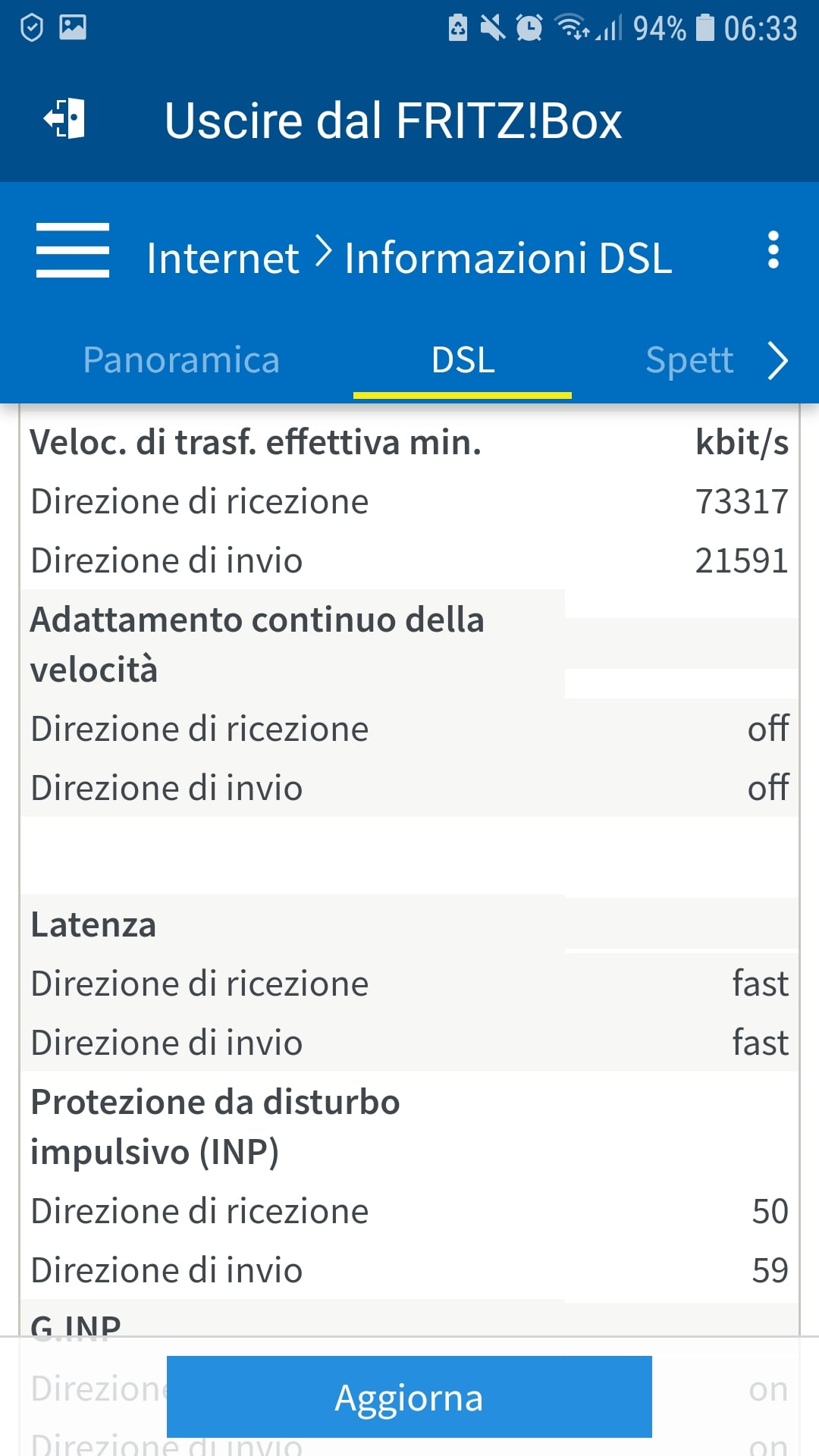Tap the image notification icon
819x1456 pixels.
[73, 27]
